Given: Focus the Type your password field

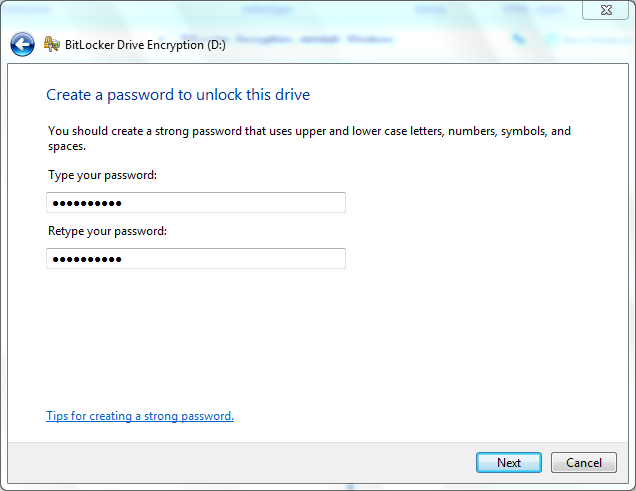Looking at the screenshot, I should [x=196, y=203].
